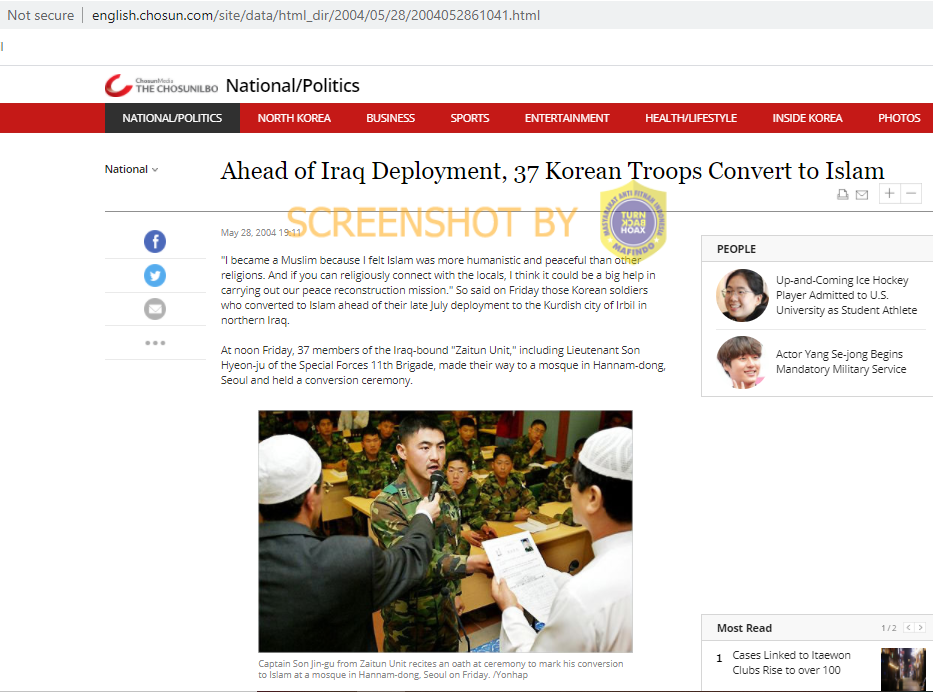Send article via small mail icon
The width and height of the screenshot is (933, 692).
(862, 195)
